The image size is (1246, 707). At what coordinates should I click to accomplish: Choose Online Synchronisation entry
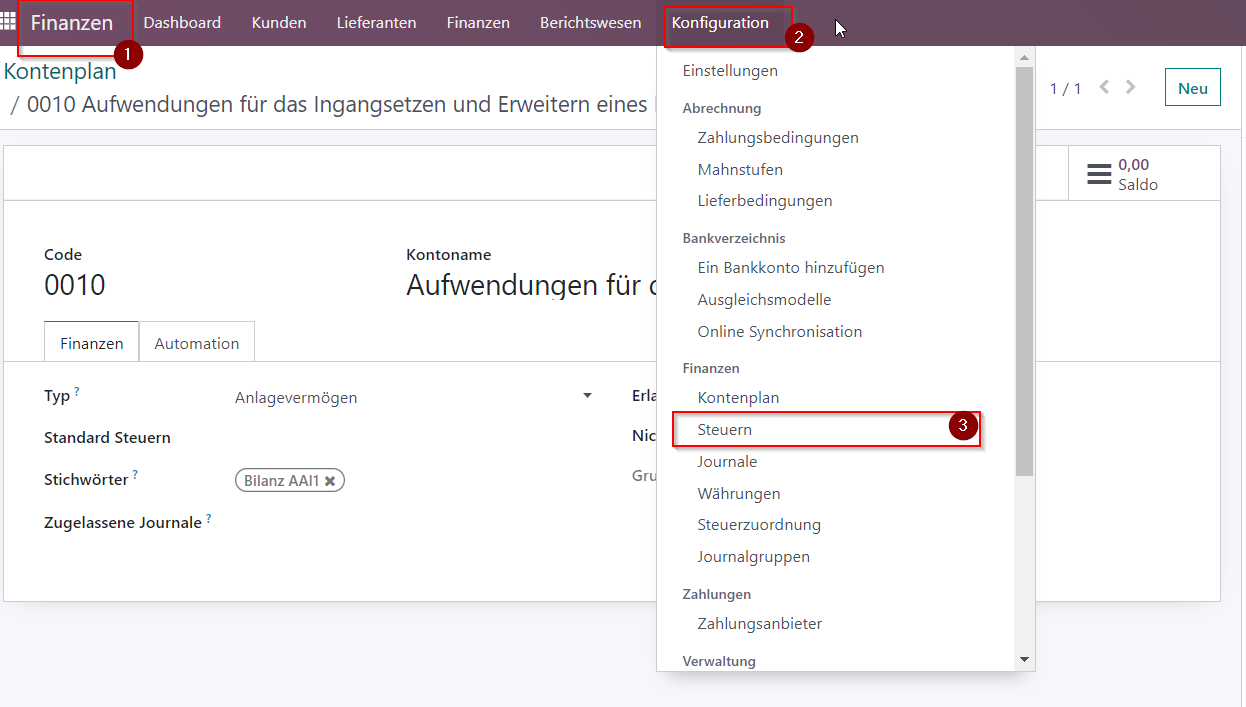pos(780,332)
